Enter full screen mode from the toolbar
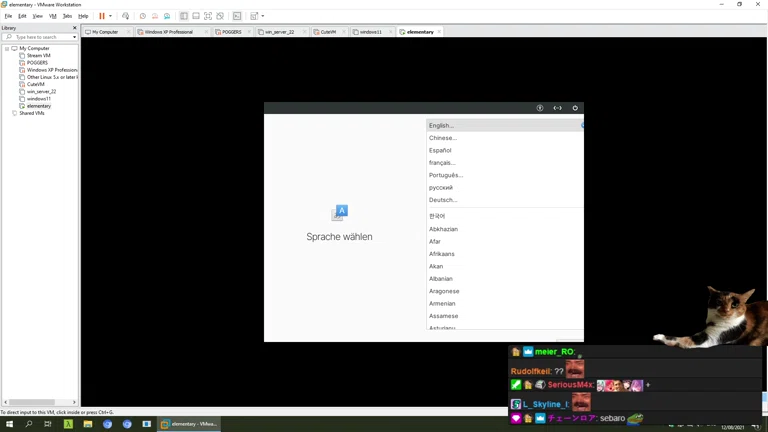This screenshot has height=432, width=768. [208, 16]
